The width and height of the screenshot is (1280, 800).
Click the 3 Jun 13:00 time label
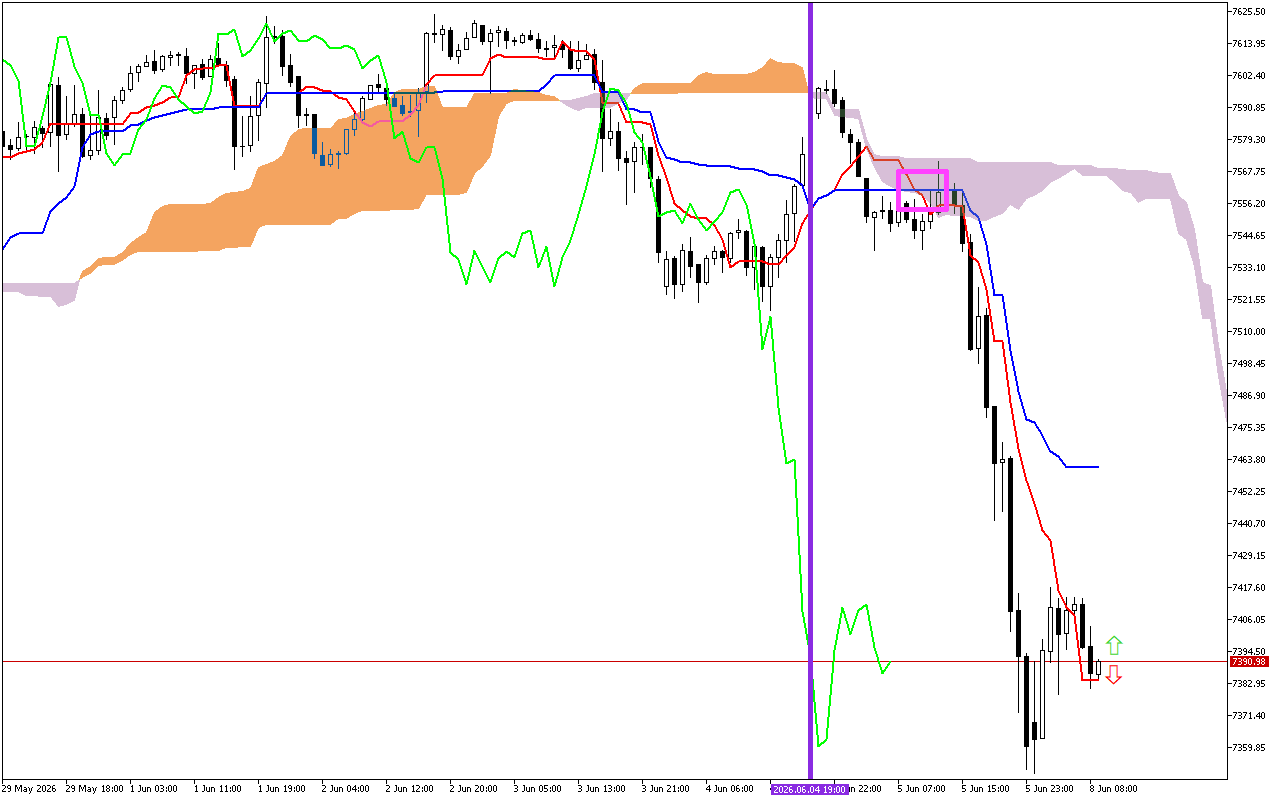604,789
